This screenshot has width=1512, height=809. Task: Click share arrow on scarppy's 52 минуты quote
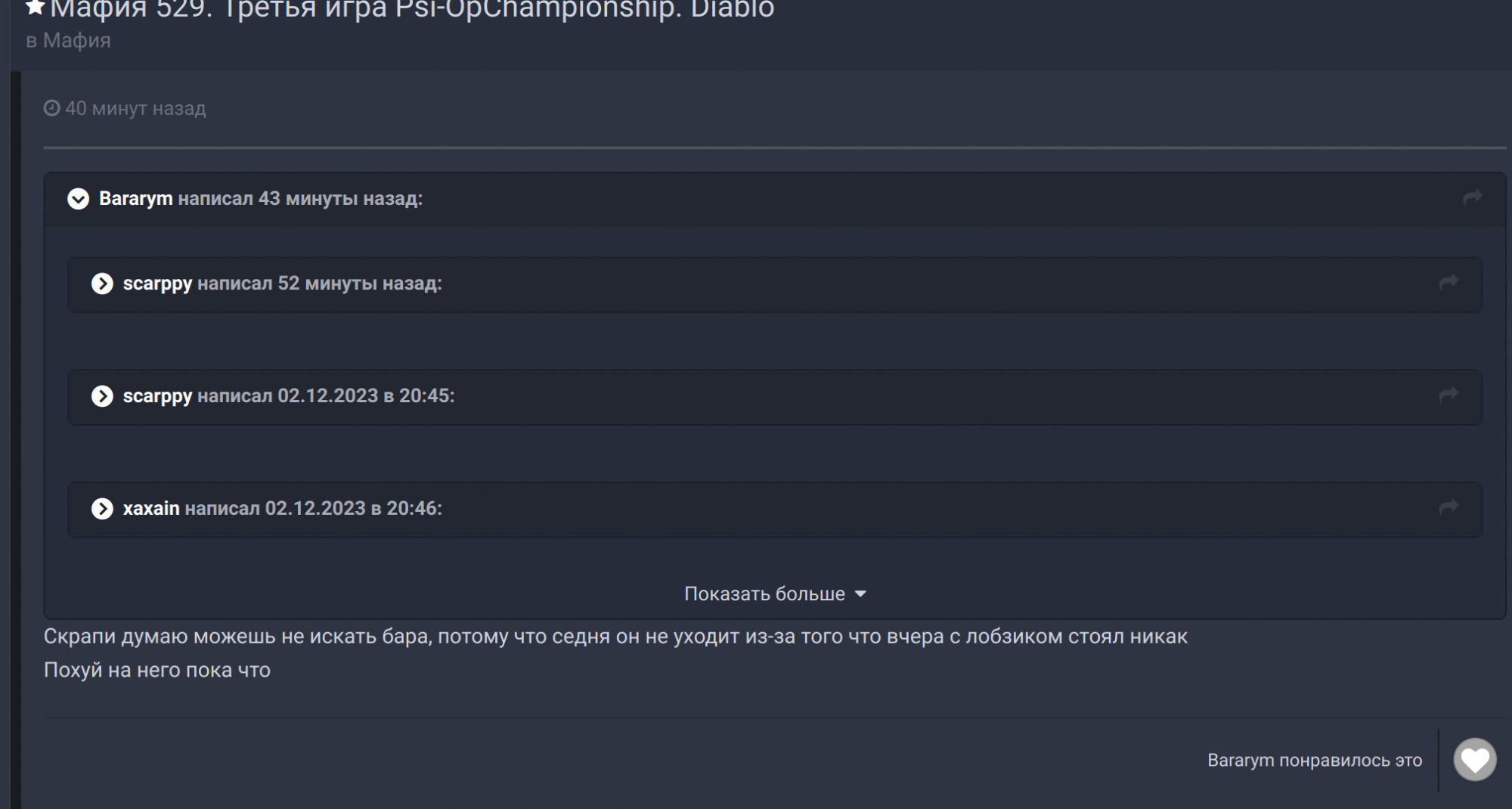point(1448,283)
